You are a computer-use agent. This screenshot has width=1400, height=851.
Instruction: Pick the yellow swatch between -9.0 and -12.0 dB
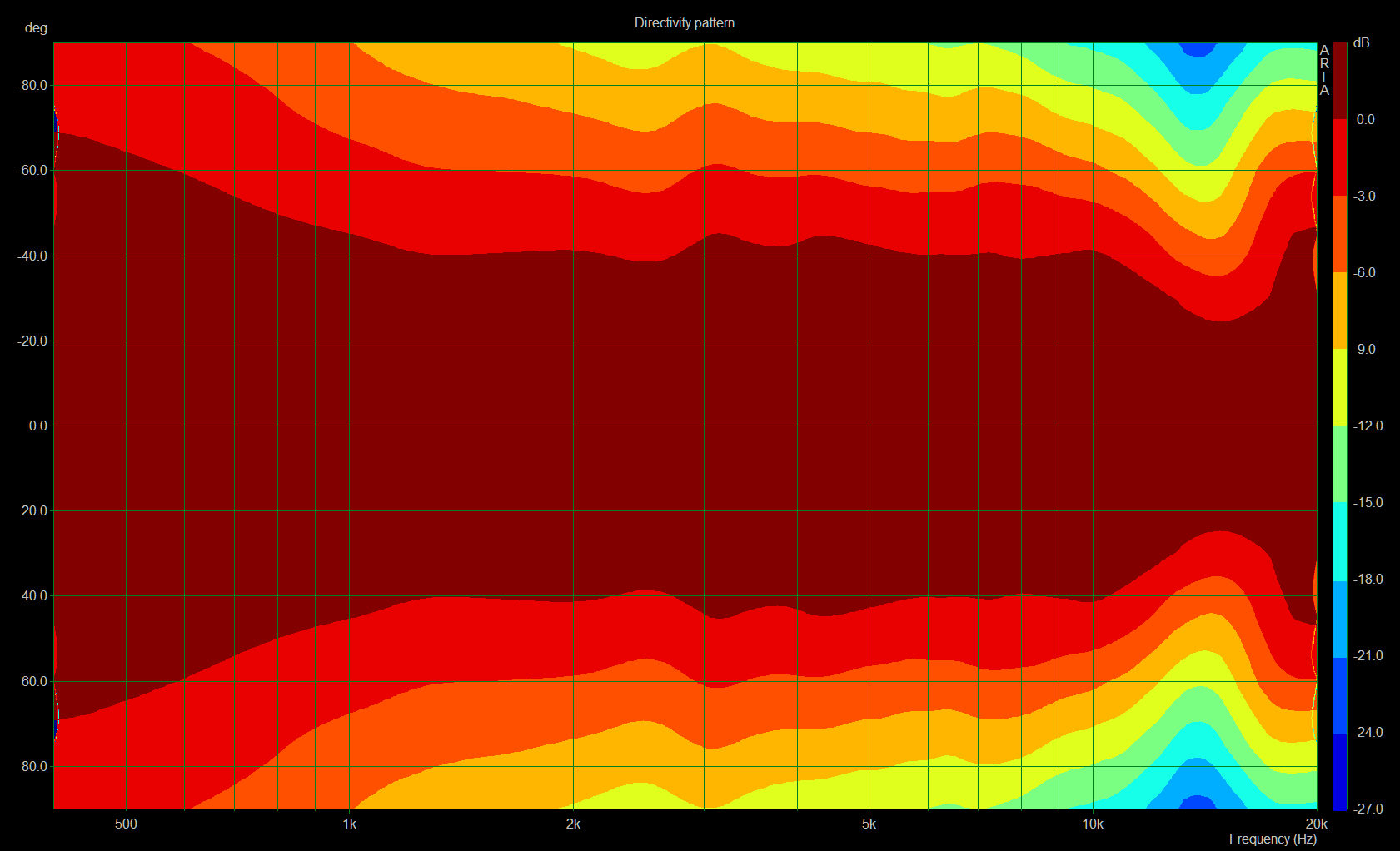(x=1340, y=387)
